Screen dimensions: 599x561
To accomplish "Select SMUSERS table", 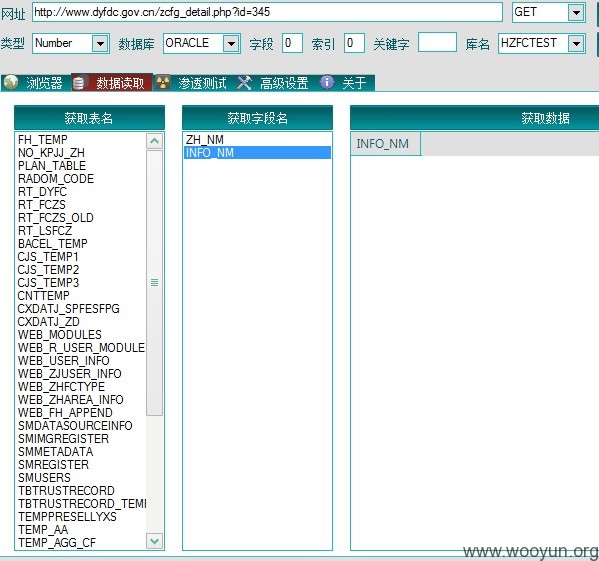I will (44, 477).
